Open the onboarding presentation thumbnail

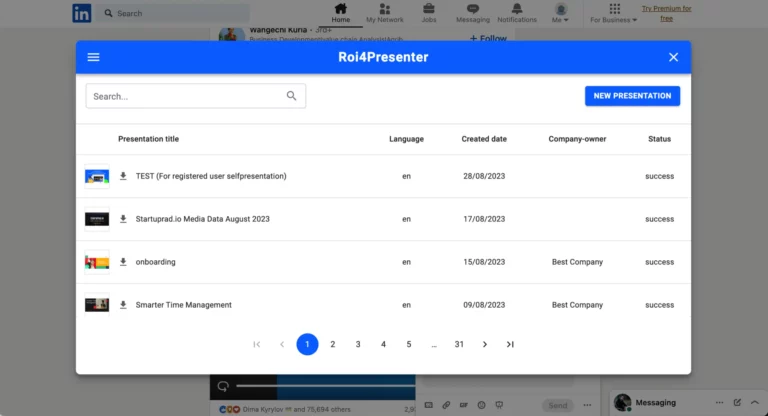click(x=97, y=262)
